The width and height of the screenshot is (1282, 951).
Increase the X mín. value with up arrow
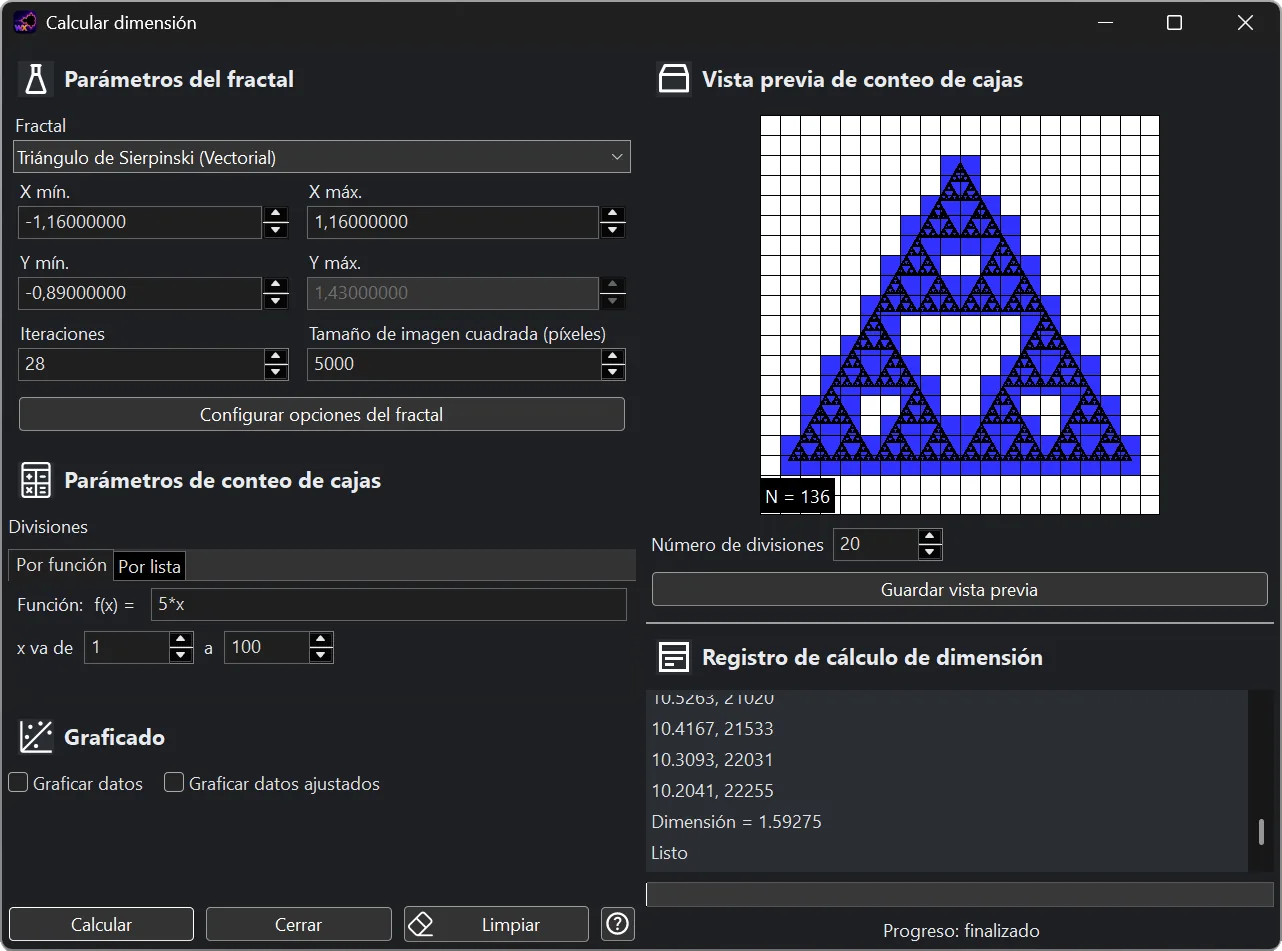coord(276,214)
